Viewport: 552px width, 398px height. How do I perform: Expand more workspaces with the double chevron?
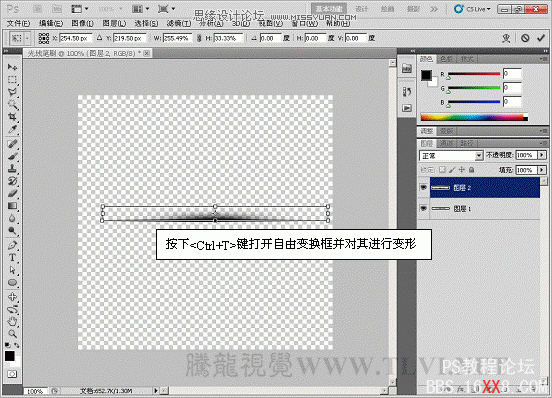click(434, 9)
